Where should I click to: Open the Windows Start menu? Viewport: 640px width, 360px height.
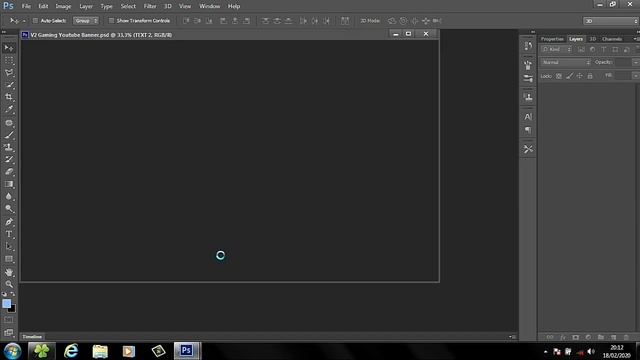(x=12, y=351)
